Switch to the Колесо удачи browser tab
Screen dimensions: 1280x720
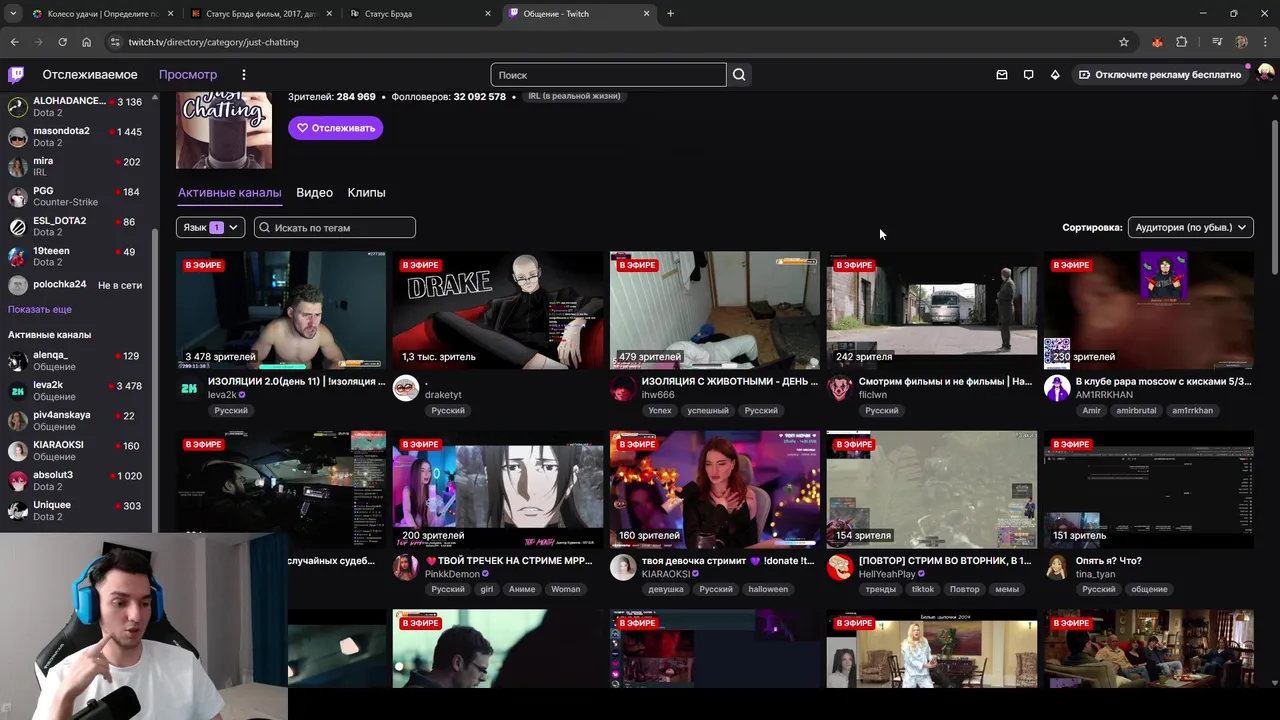[102, 14]
